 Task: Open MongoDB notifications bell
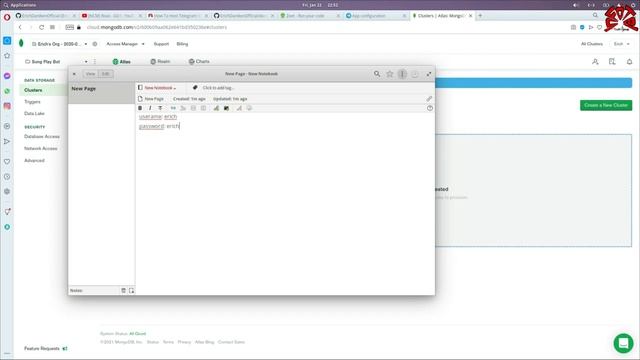pos(629,62)
